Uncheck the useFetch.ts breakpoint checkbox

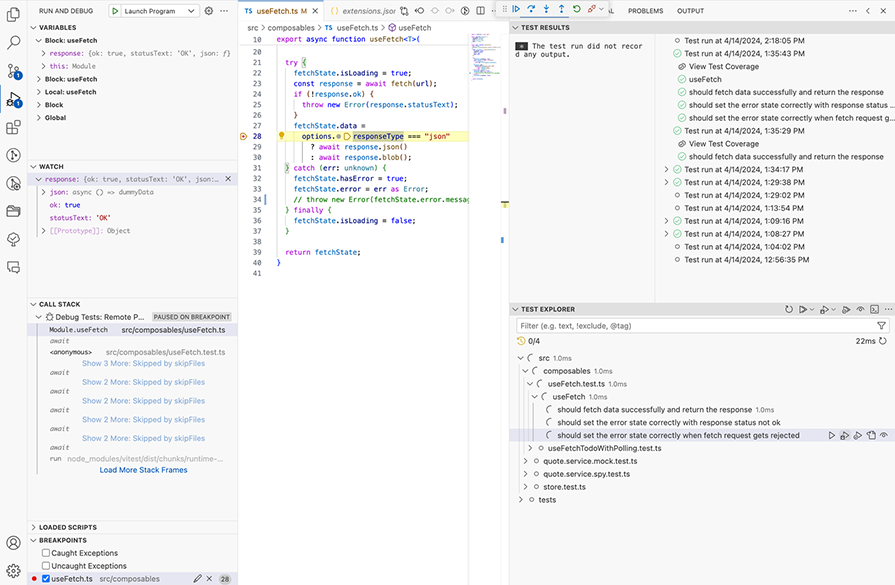(46, 579)
